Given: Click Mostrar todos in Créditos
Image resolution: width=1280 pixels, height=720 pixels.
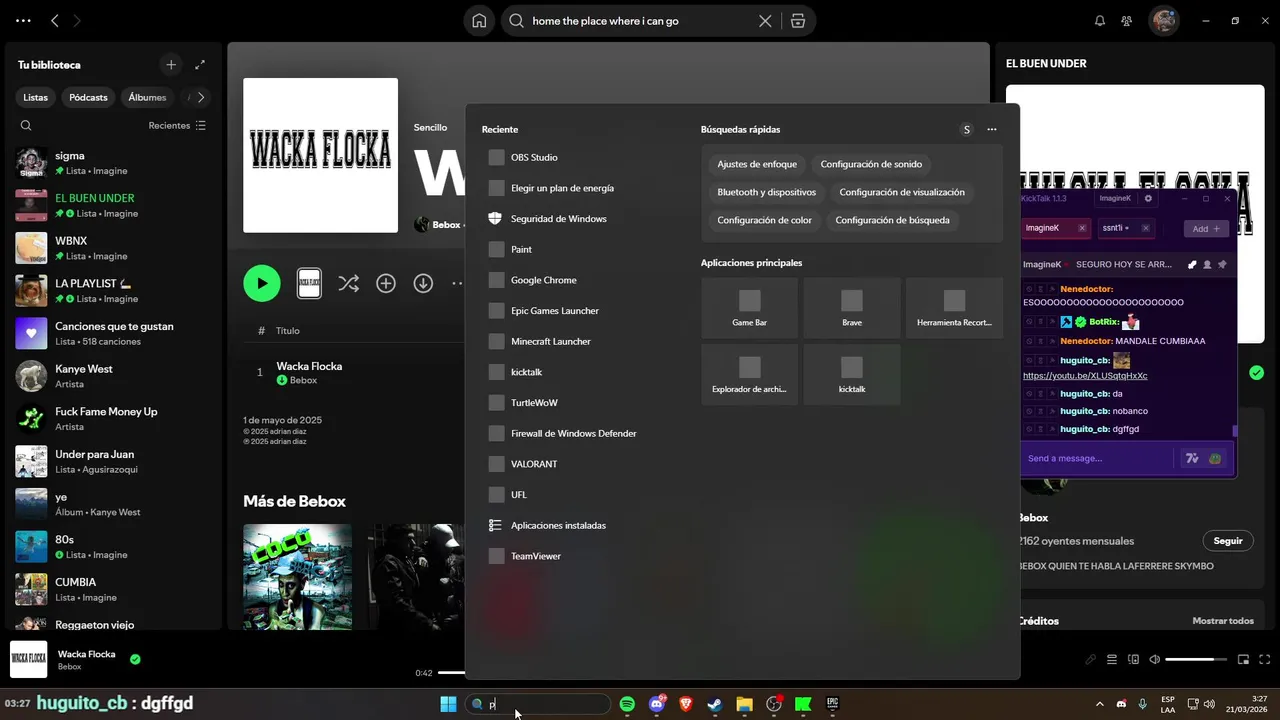Looking at the screenshot, I should point(1222,621).
